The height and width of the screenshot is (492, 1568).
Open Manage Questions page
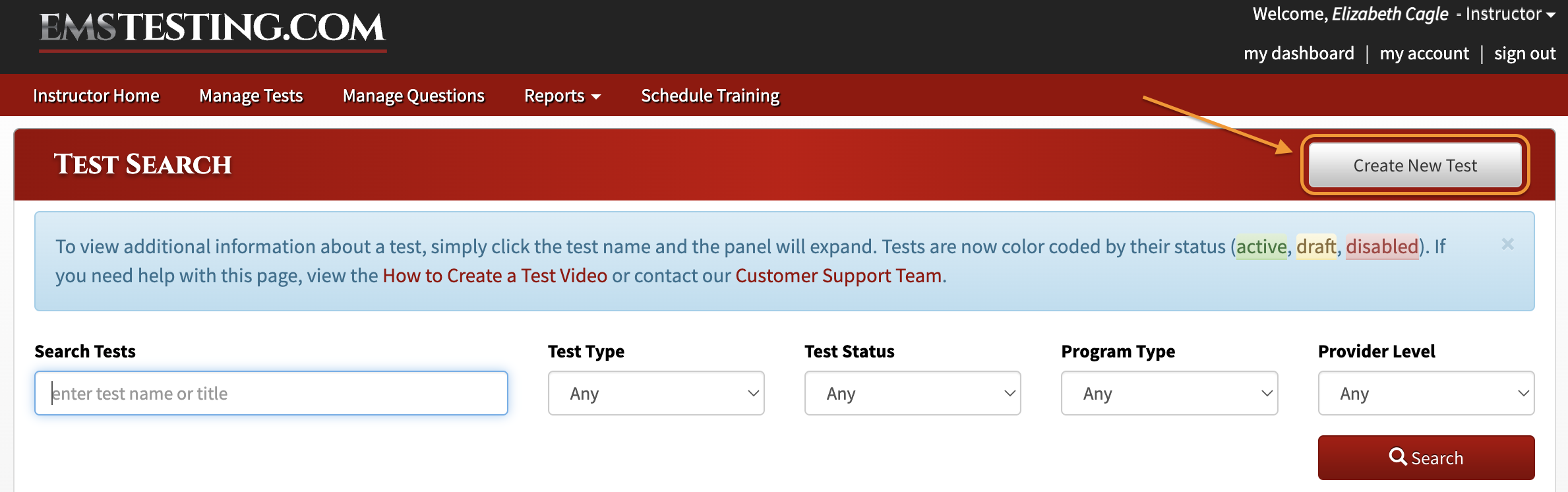point(413,96)
